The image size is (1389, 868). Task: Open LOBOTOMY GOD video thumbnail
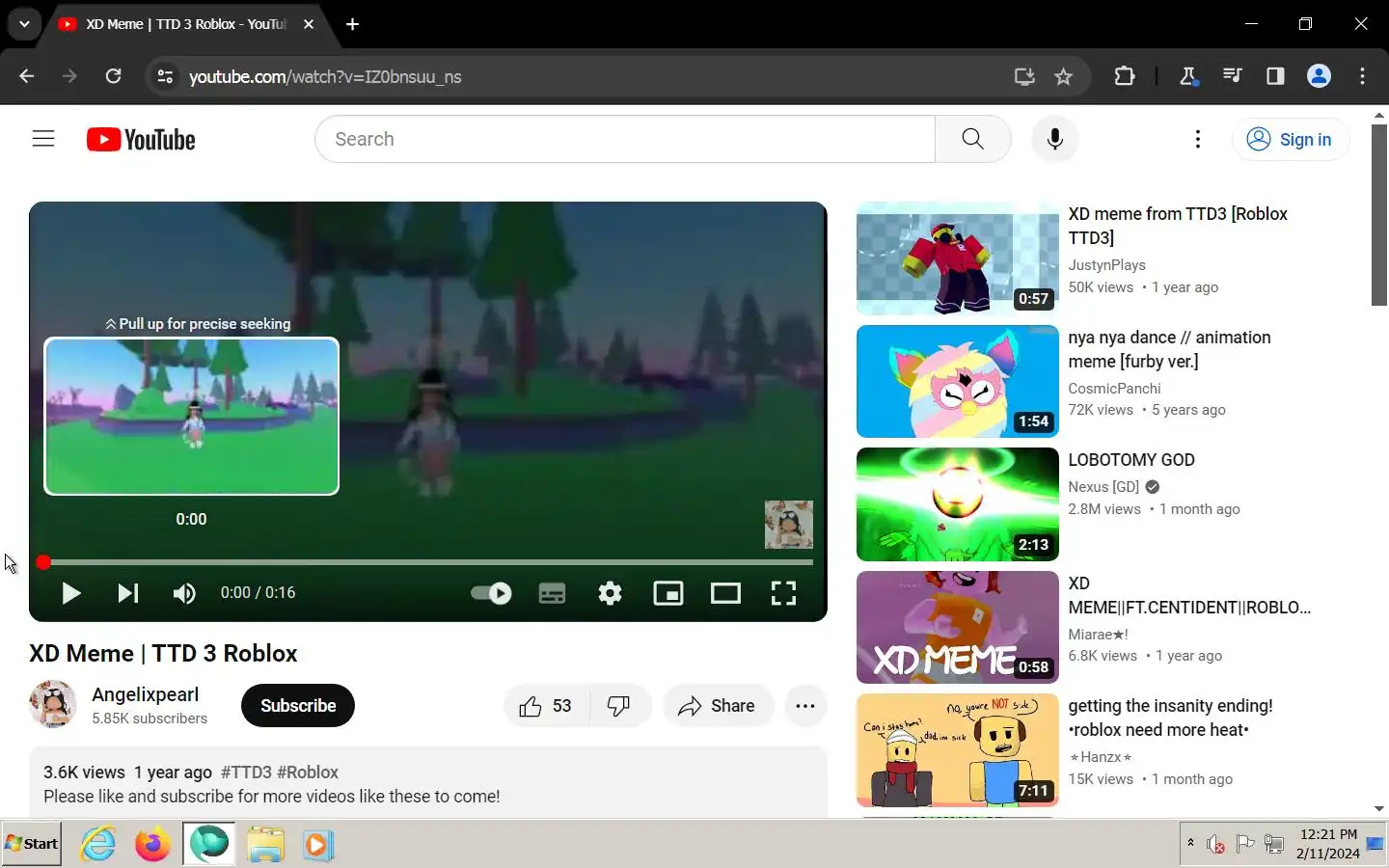[958, 504]
